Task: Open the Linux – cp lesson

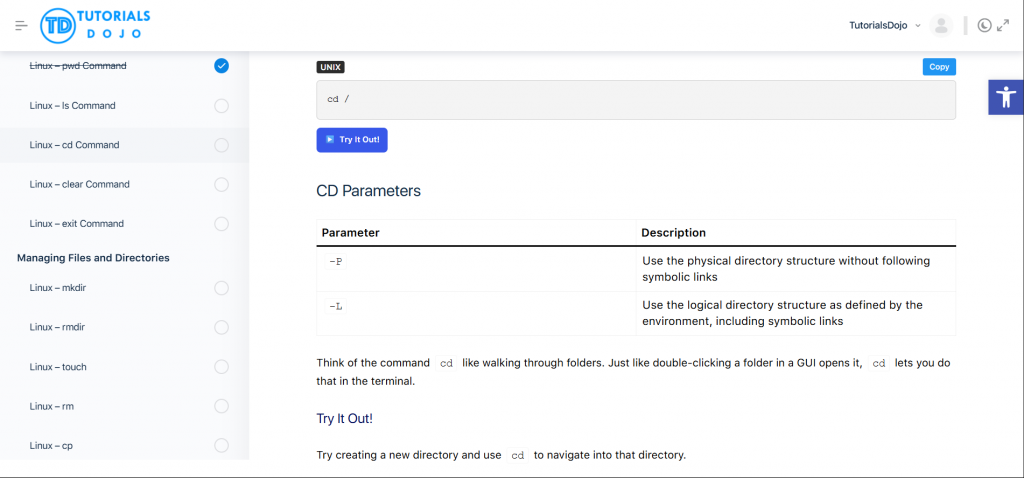Action: (x=51, y=446)
